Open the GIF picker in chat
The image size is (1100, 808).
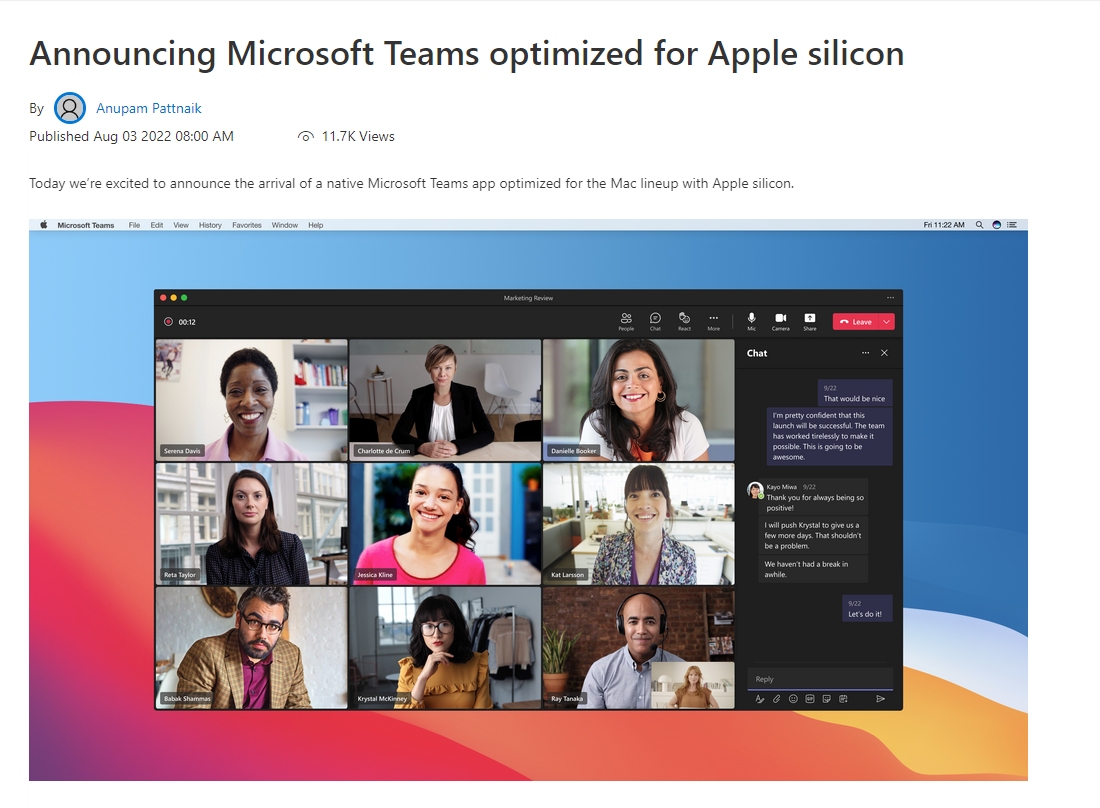(810, 699)
